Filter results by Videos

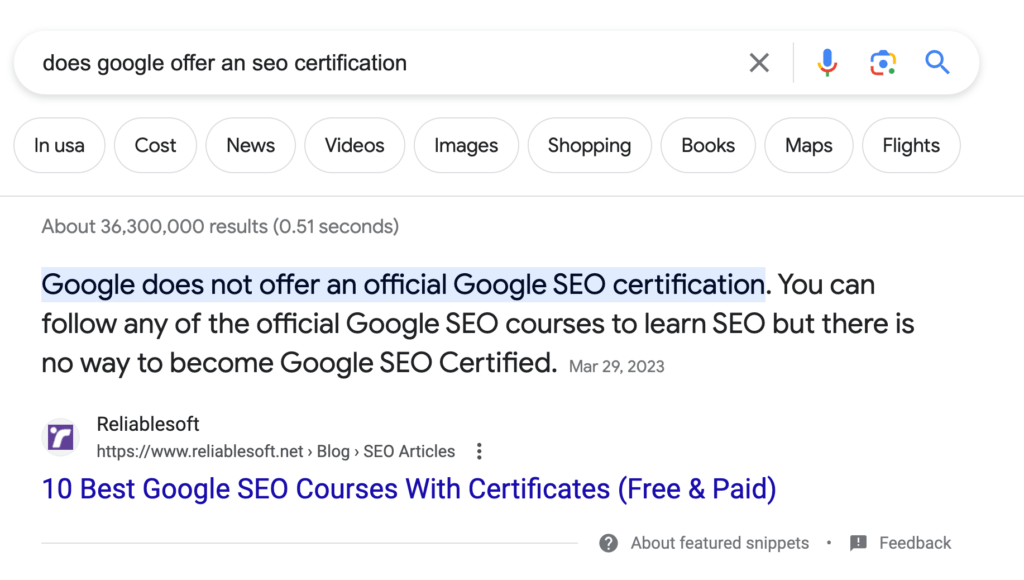tap(354, 145)
